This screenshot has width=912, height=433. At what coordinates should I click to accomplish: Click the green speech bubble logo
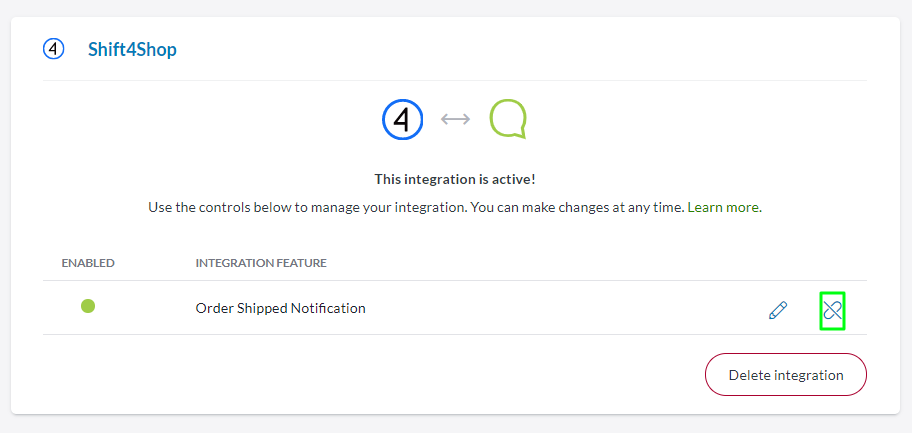pyautogui.click(x=507, y=119)
